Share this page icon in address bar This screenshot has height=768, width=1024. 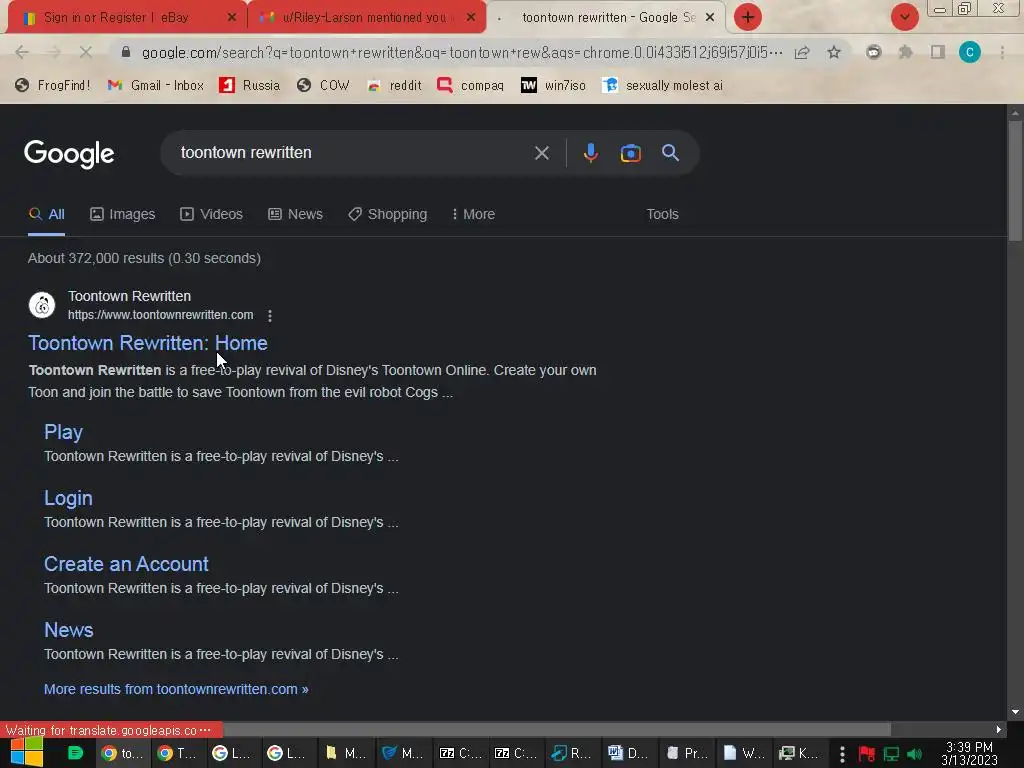(803, 52)
